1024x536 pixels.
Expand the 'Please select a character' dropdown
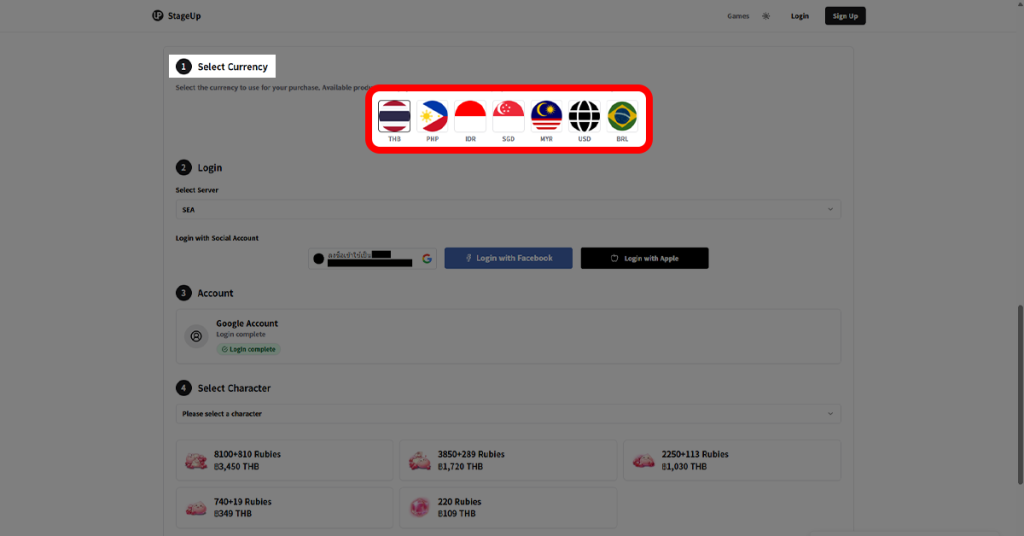click(x=507, y=413)
